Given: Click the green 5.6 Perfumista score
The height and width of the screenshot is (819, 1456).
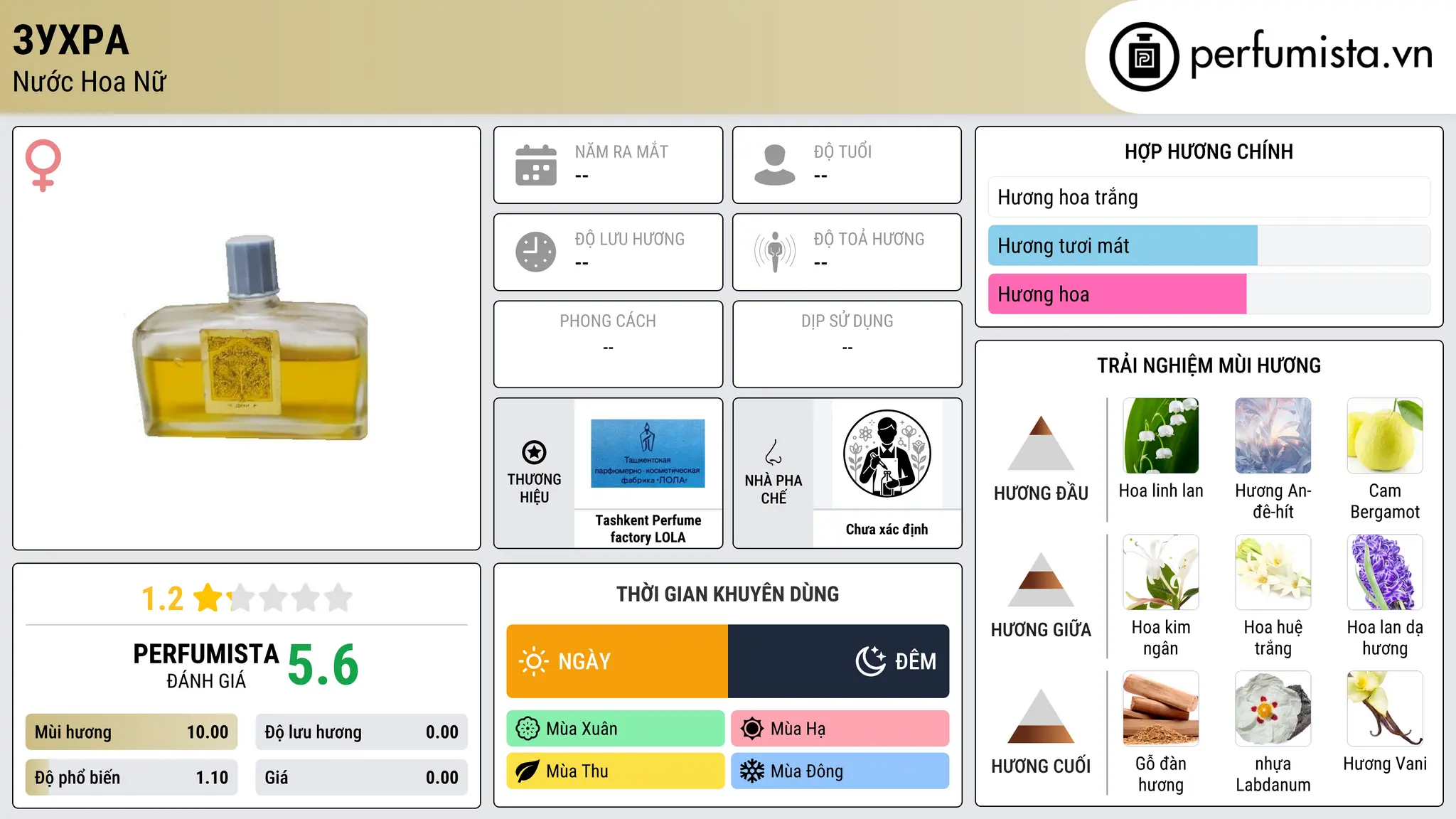Looking at the screenshot, I should pos(323,665).
